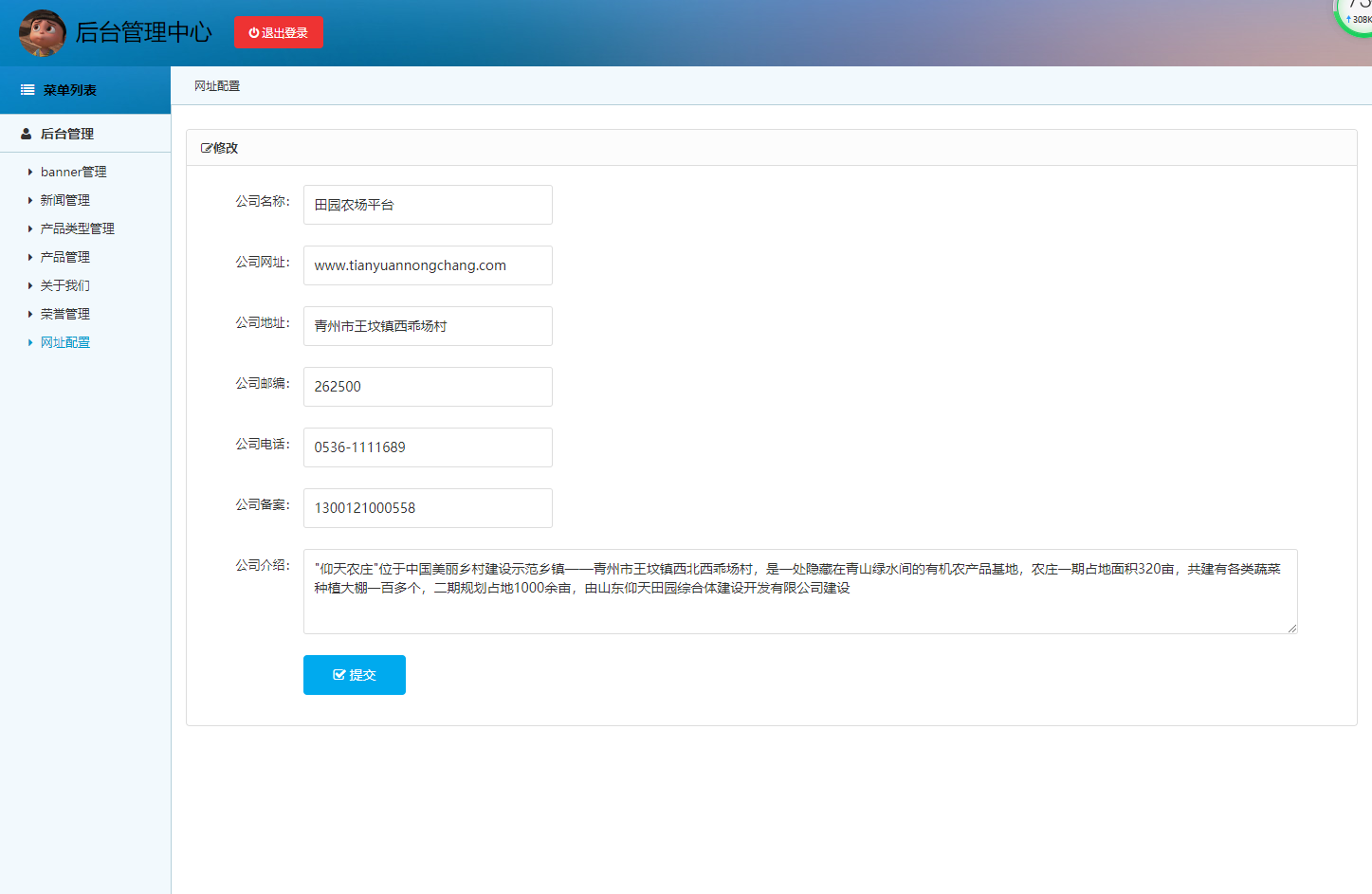
Task: Click the menu list icon beside 菜单列表
Action: click(x=26, y=89)
